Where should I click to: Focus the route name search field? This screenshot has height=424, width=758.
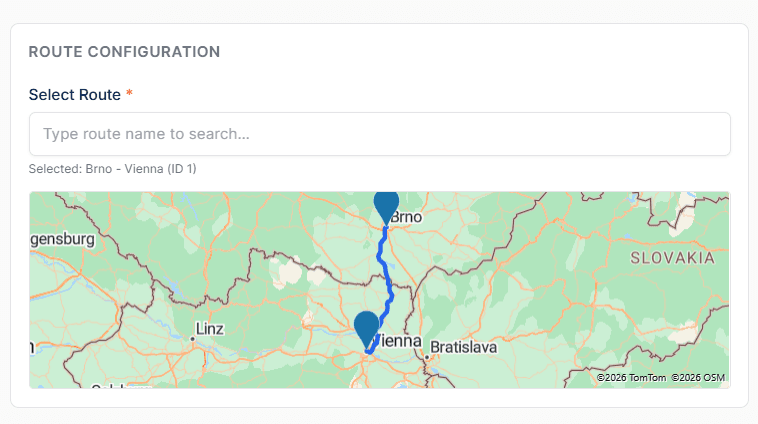click(379, 134)
